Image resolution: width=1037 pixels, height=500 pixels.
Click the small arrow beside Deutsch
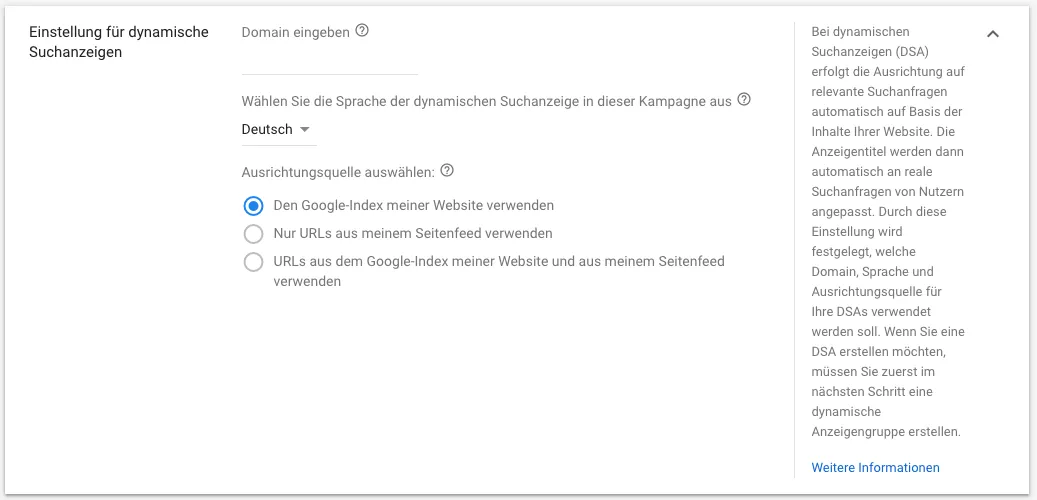304,130
